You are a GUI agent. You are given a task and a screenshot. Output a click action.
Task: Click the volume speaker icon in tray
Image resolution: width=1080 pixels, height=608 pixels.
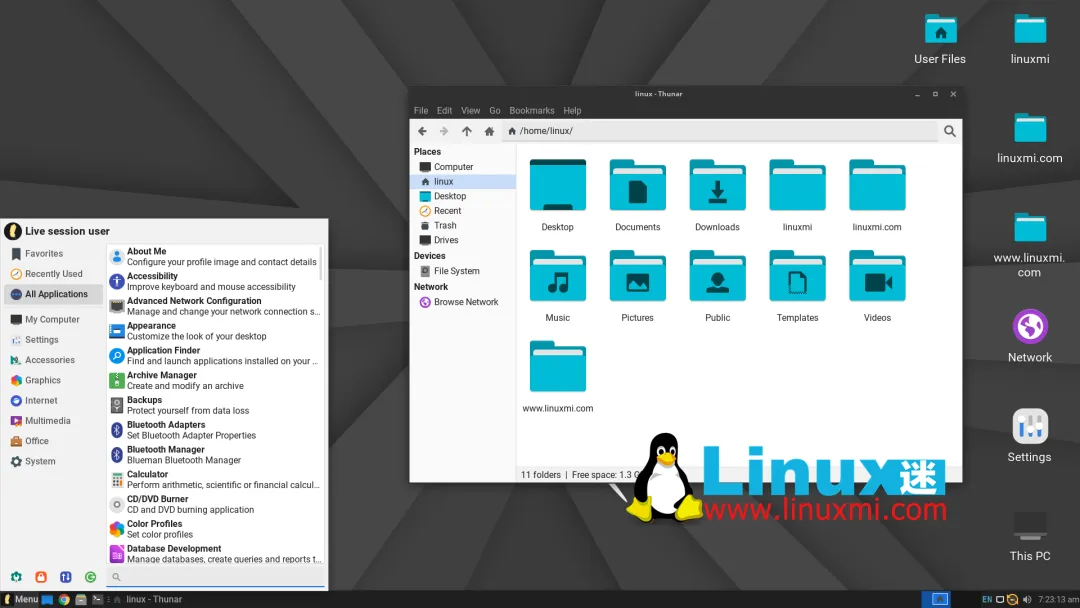(1027, 600)
